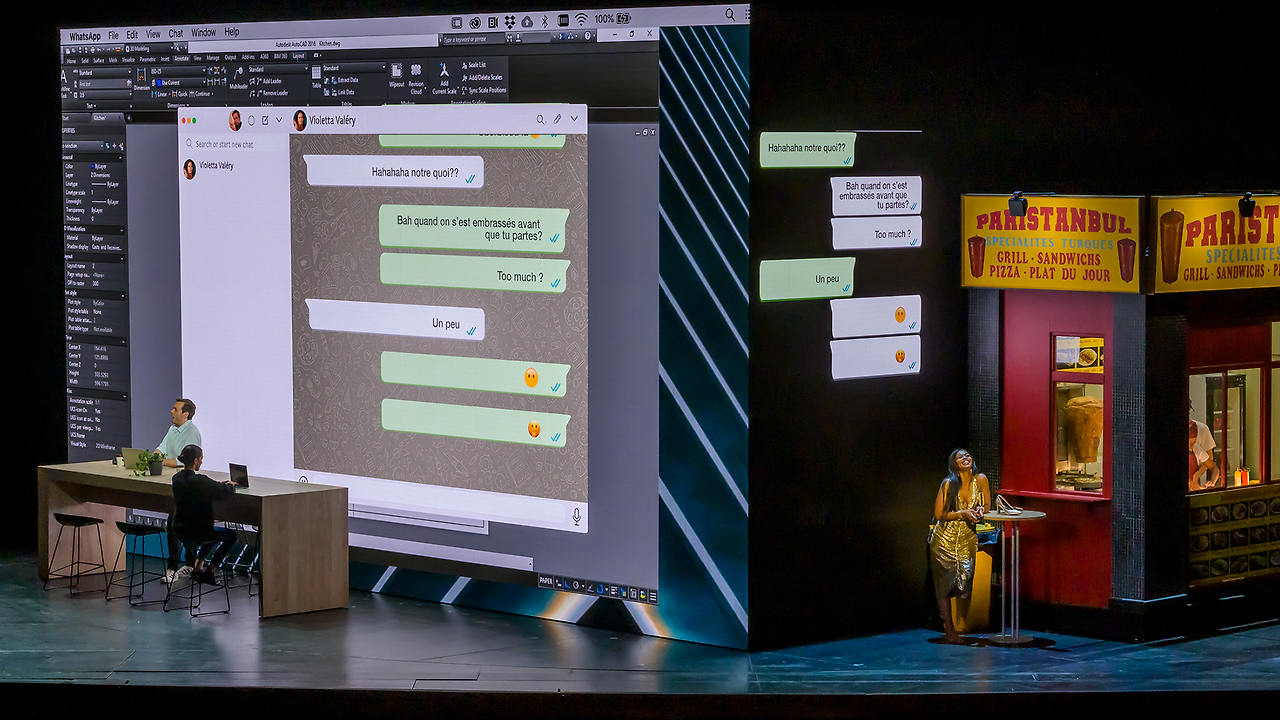Click the "Hahahaha notre quoi??" message bubble

click(394, 171)
